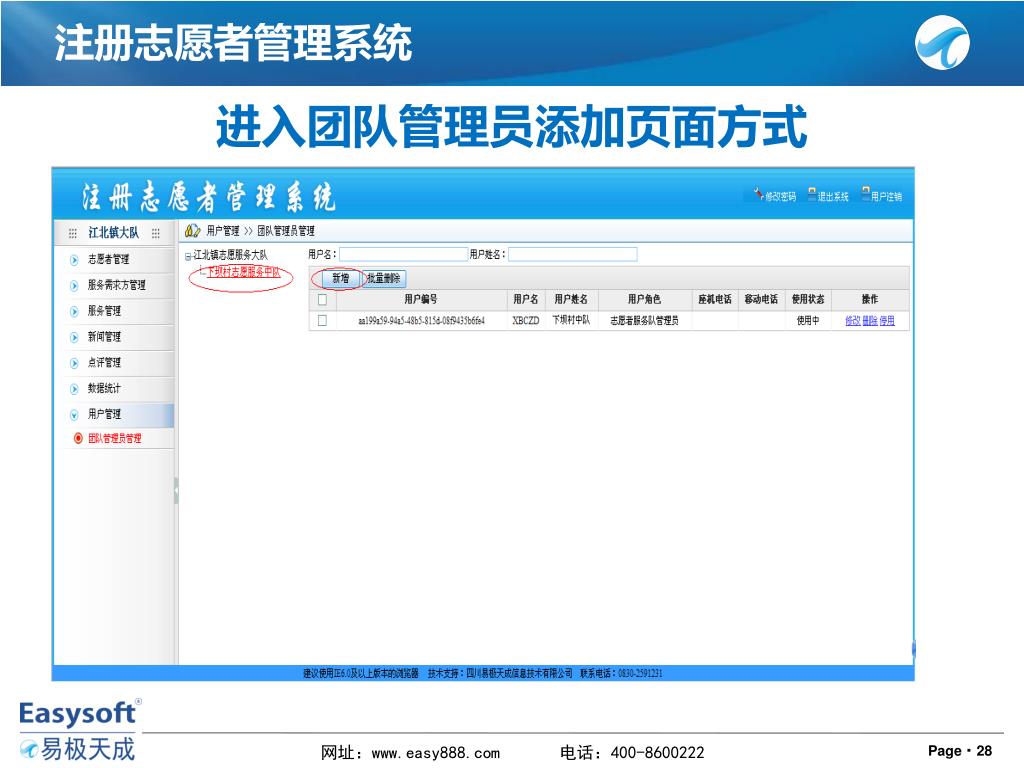Click the 志愿者服务队管理员 role cell

(645, 321)
